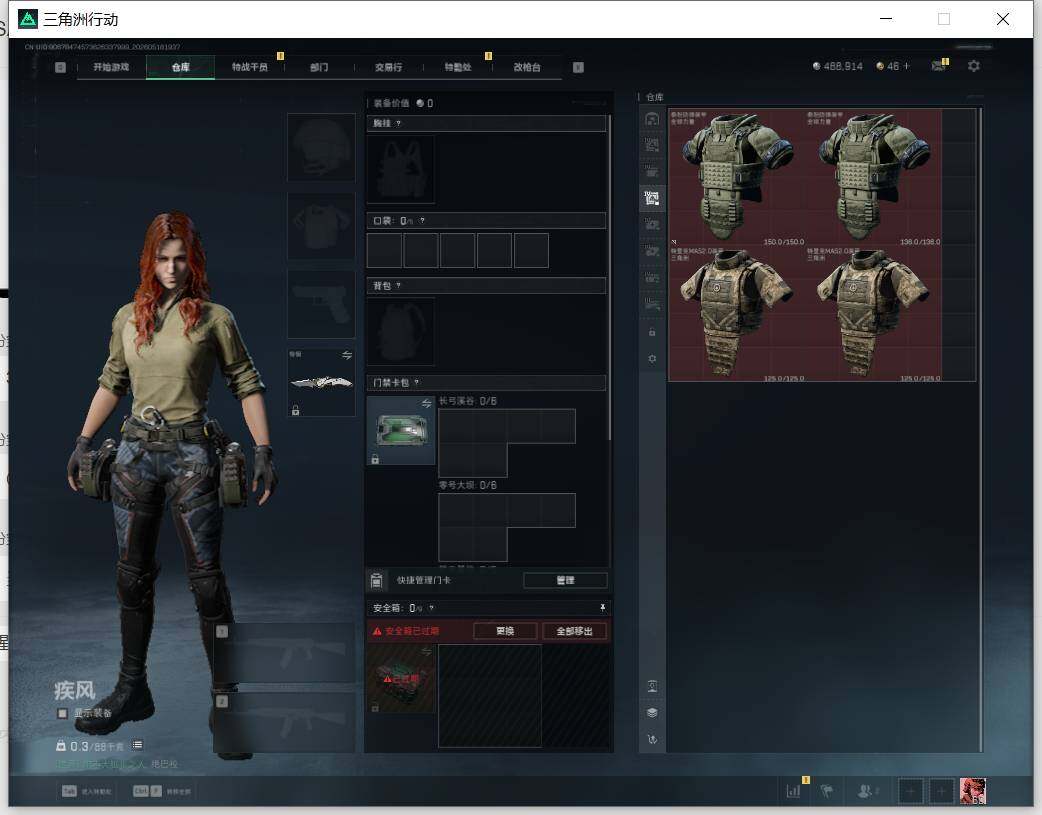
Task: Show help for 口袋 section
Action: (422, 221)
